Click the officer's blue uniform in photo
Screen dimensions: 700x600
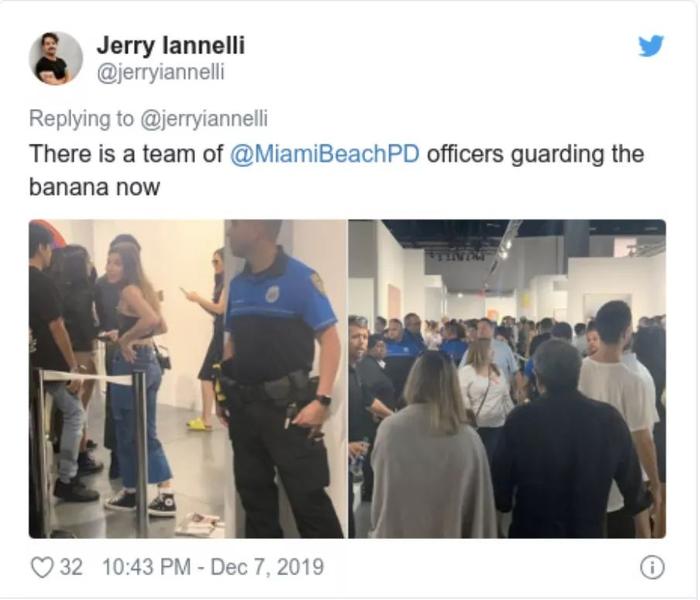tap(280, 308)
